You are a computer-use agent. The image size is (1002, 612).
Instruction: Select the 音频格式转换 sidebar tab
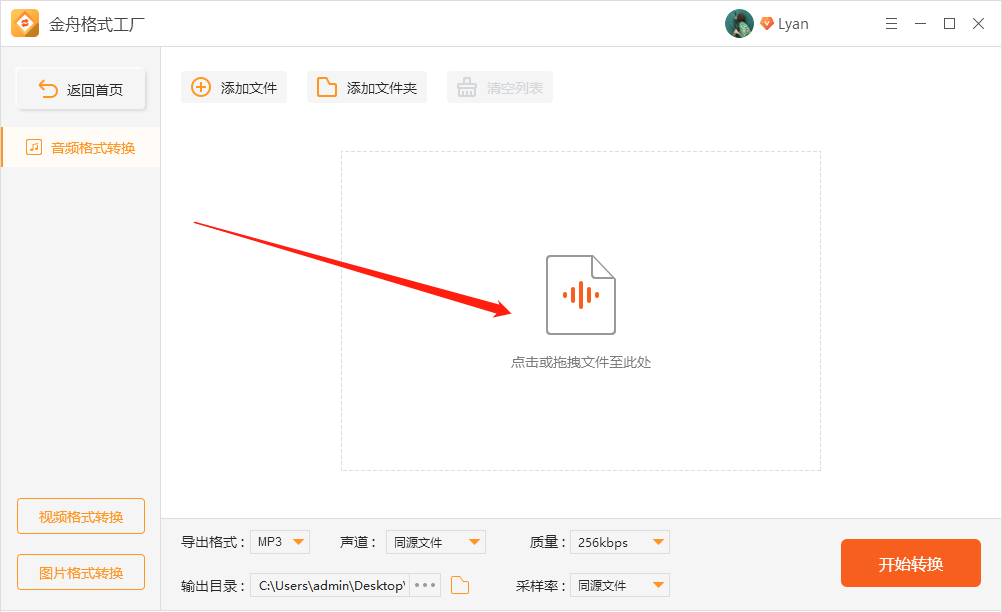(x=81, y=147)
